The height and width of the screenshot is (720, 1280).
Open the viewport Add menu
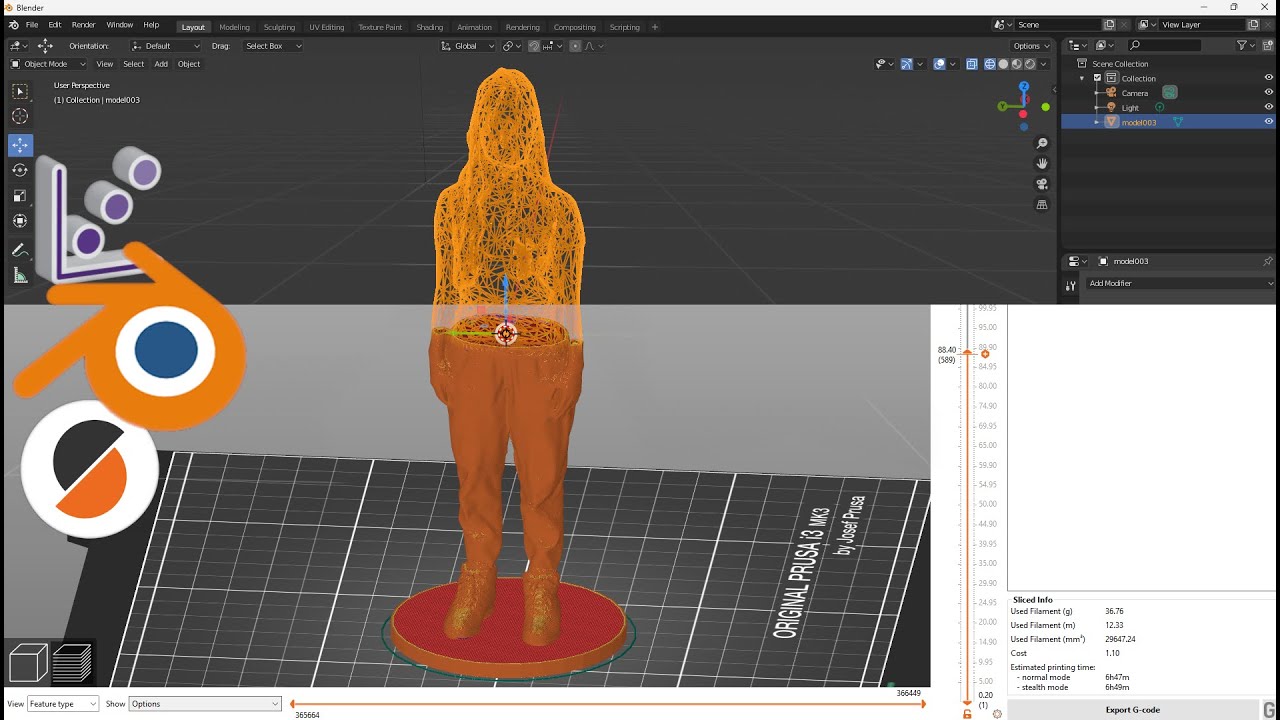161,64
